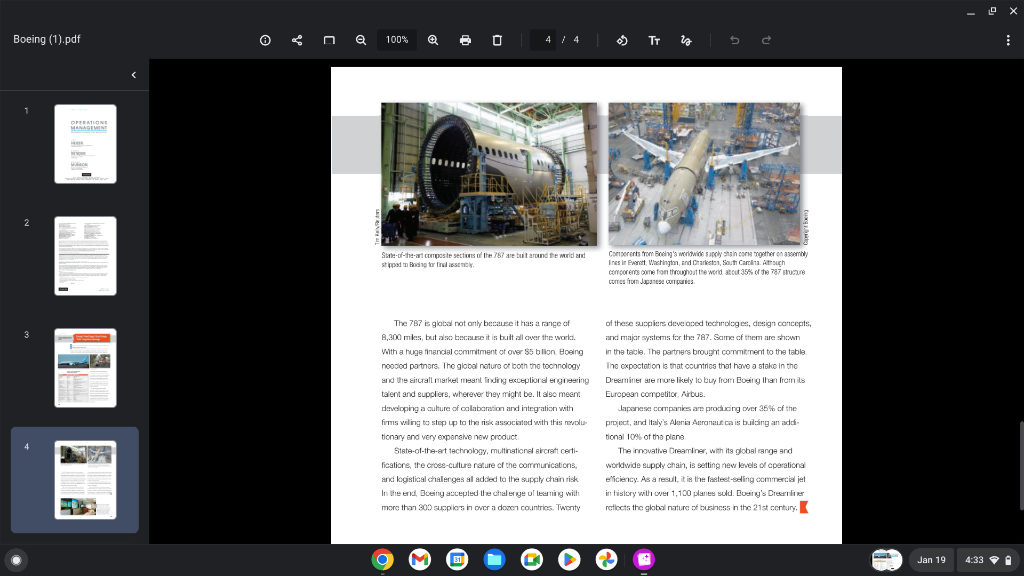Rotate the page counterclockwise
Viewport: 1024px width, 576px height.
point(621,40)
